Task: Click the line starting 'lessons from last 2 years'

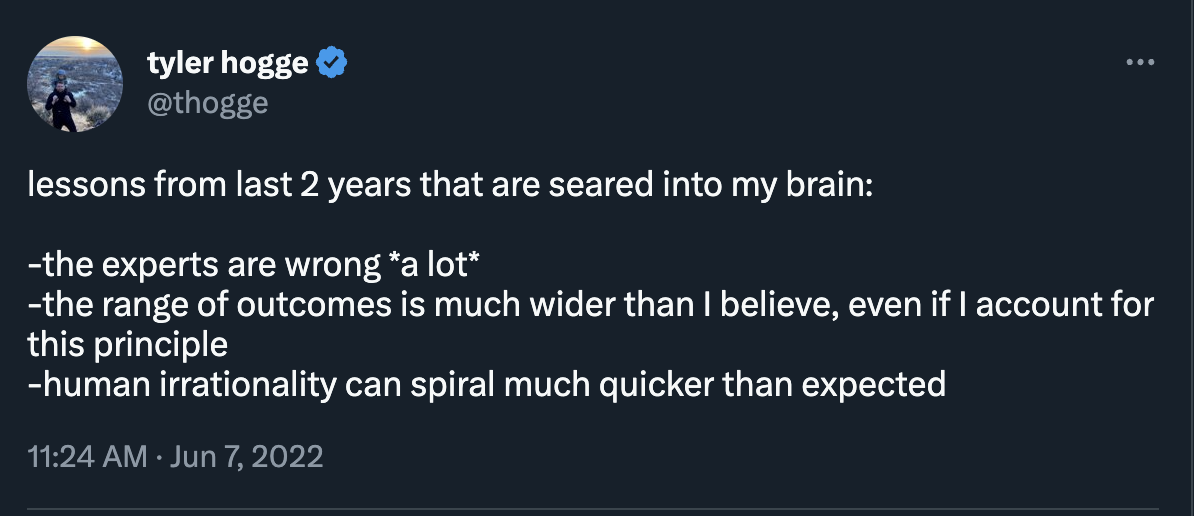Action: click(x=450, y=187)
